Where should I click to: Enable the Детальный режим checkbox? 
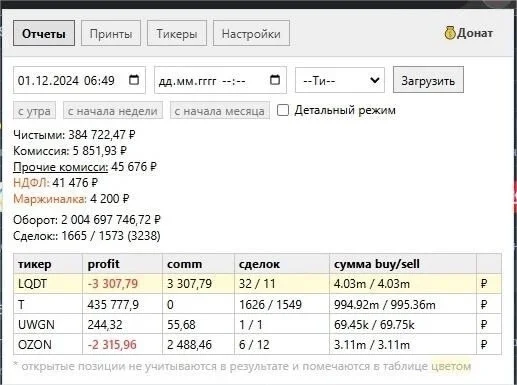(x=283, y=110)
